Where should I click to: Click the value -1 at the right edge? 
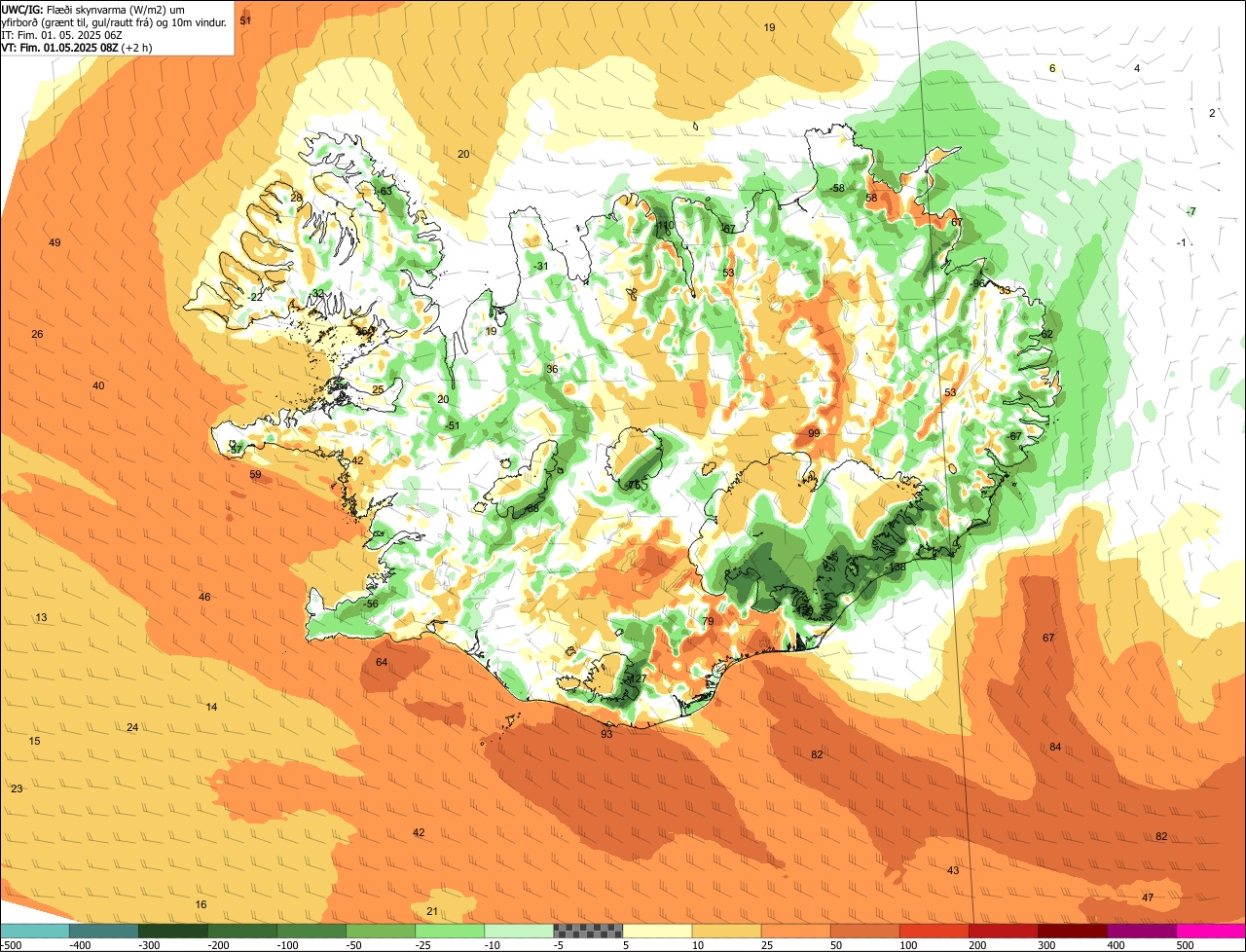click(x=1182, y=242)
